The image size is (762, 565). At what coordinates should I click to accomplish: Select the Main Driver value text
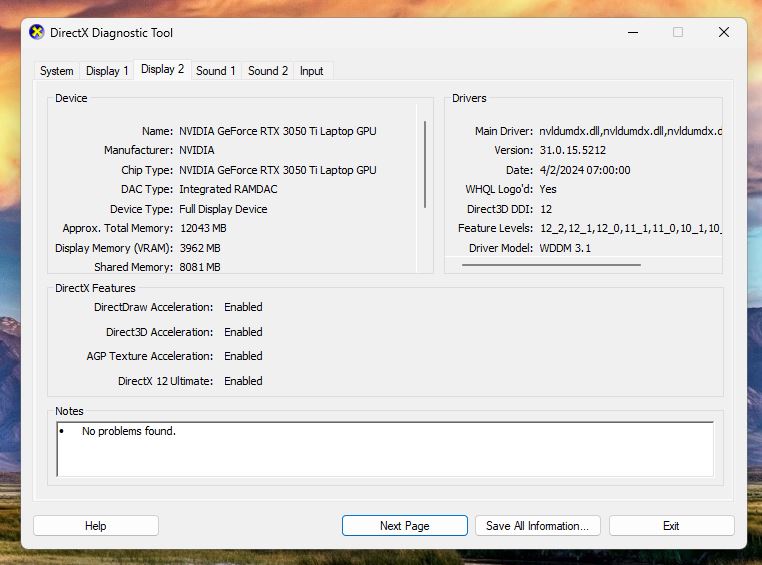pyautogui.click(x=630, y=131)
